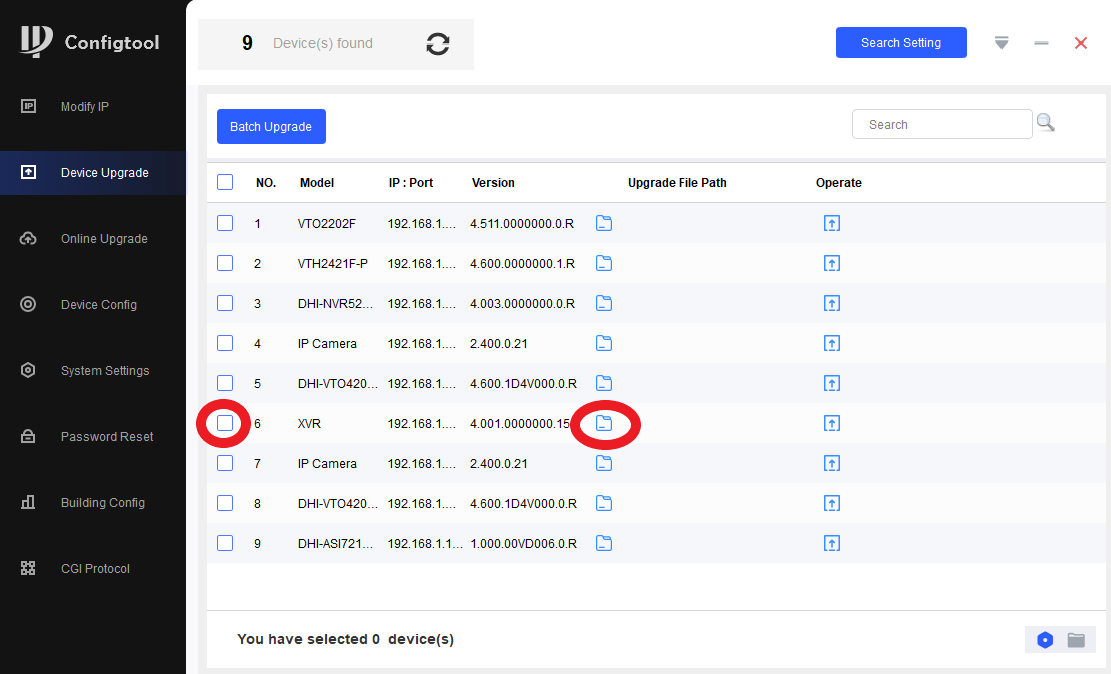Open the folder icon at bottom right
1111x674 pixels.
coord(1076,640)
